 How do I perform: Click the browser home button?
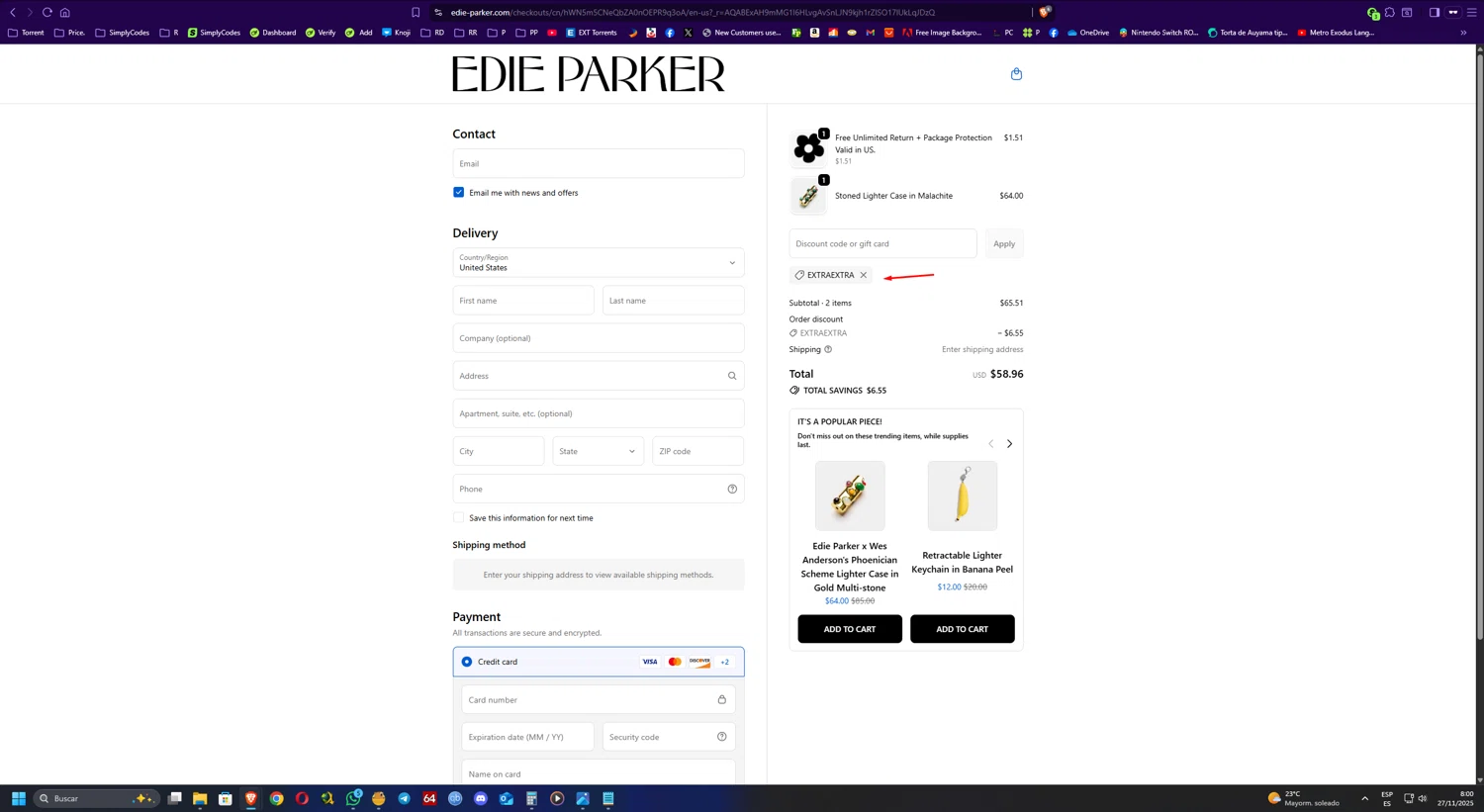pos(65,12)
